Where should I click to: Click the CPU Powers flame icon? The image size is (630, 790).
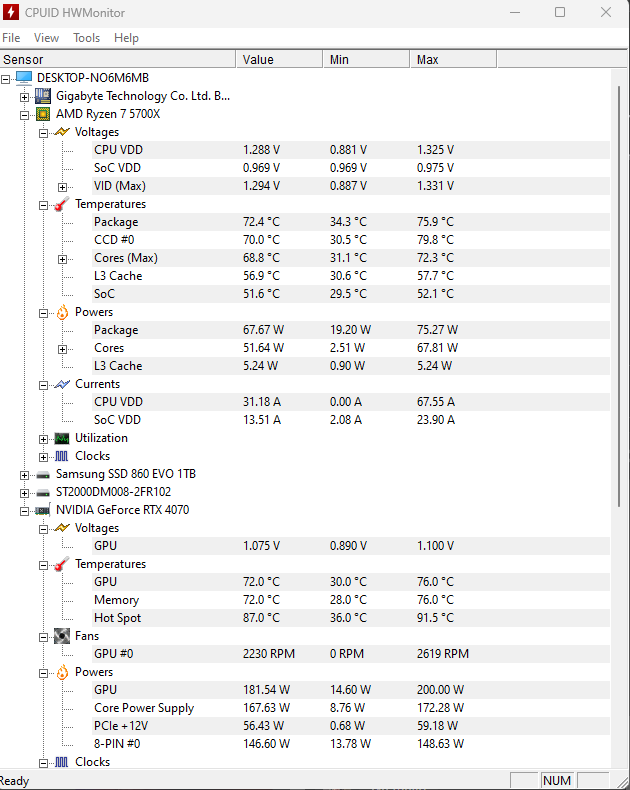[x=62, y=312]
